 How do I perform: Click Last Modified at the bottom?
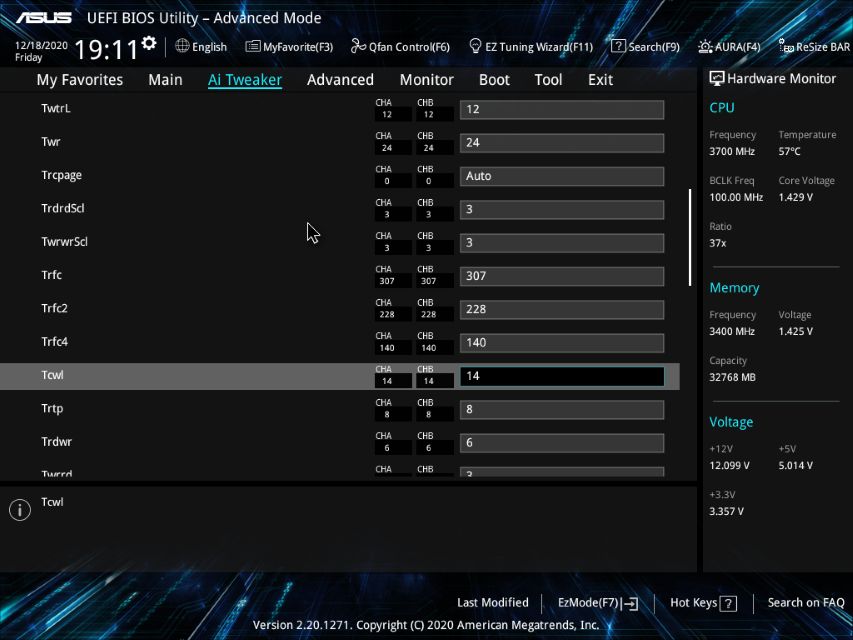pos(492,602)
